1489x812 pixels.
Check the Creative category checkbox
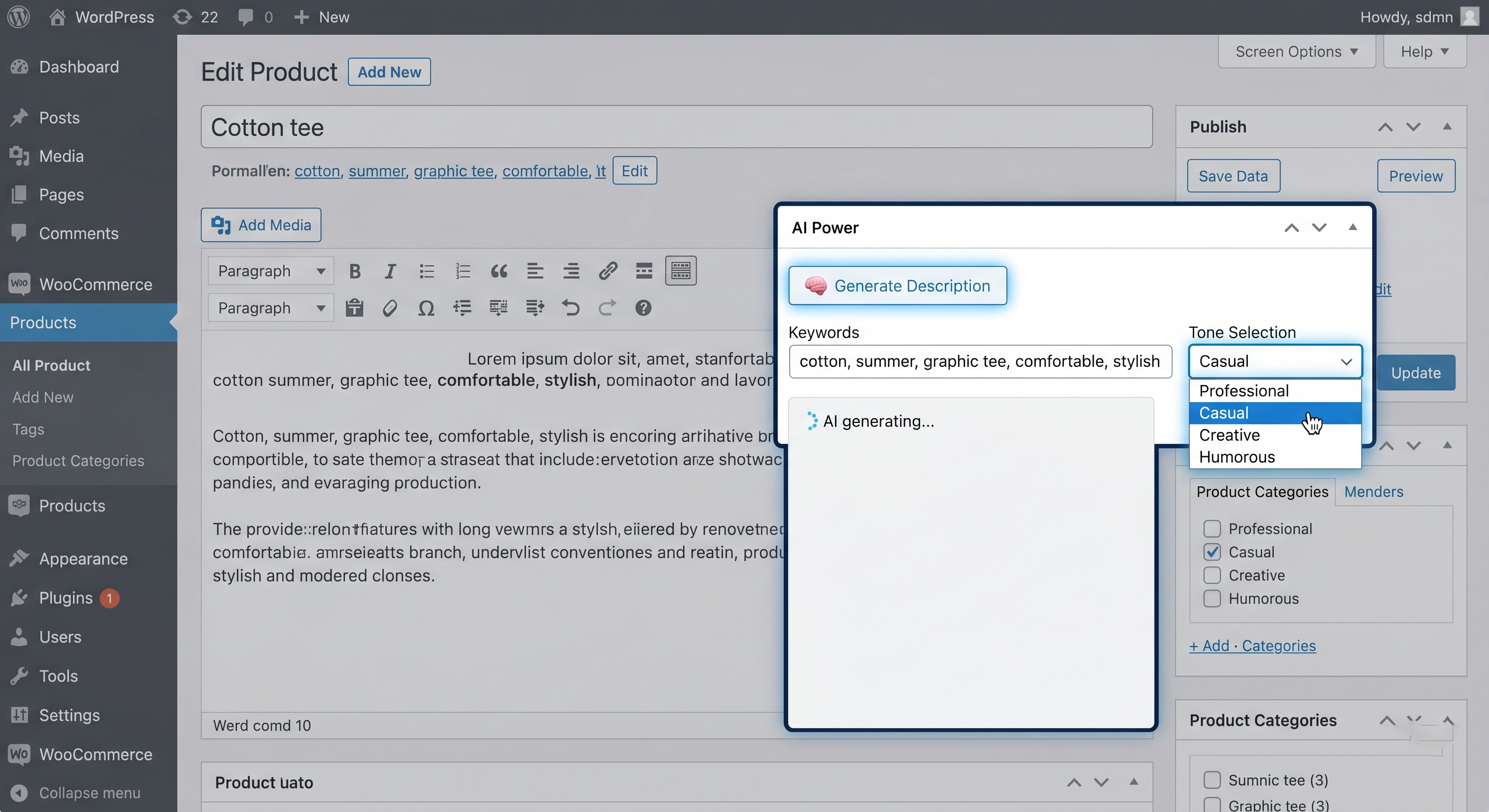[1212, 576]
